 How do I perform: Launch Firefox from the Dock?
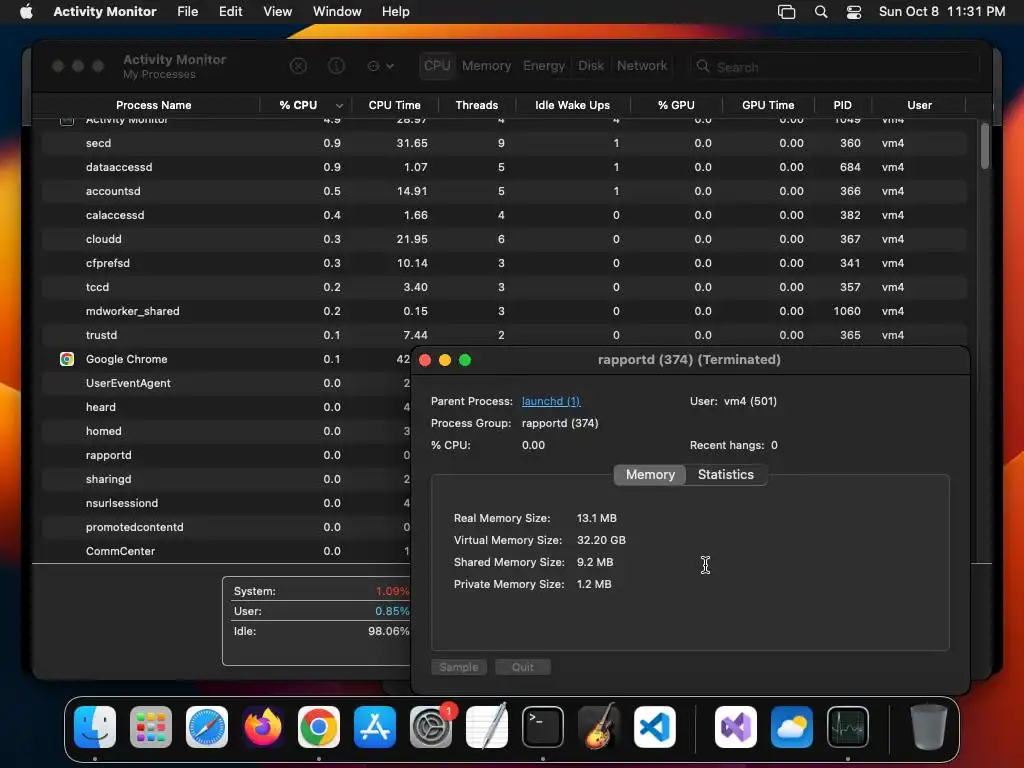click(x=263, y=727)
